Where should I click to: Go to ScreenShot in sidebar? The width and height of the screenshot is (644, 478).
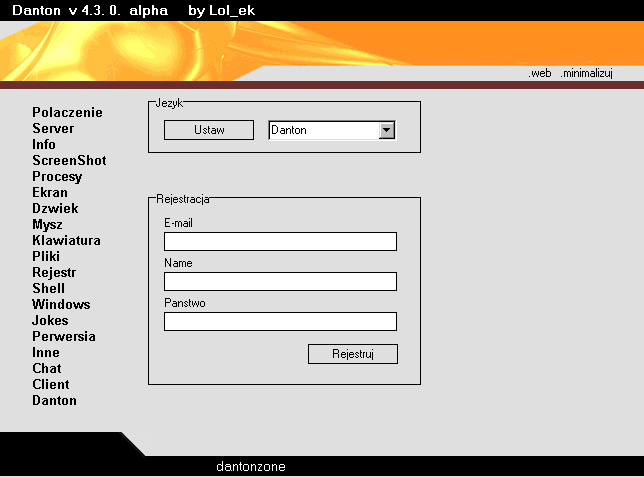(69, 161)
